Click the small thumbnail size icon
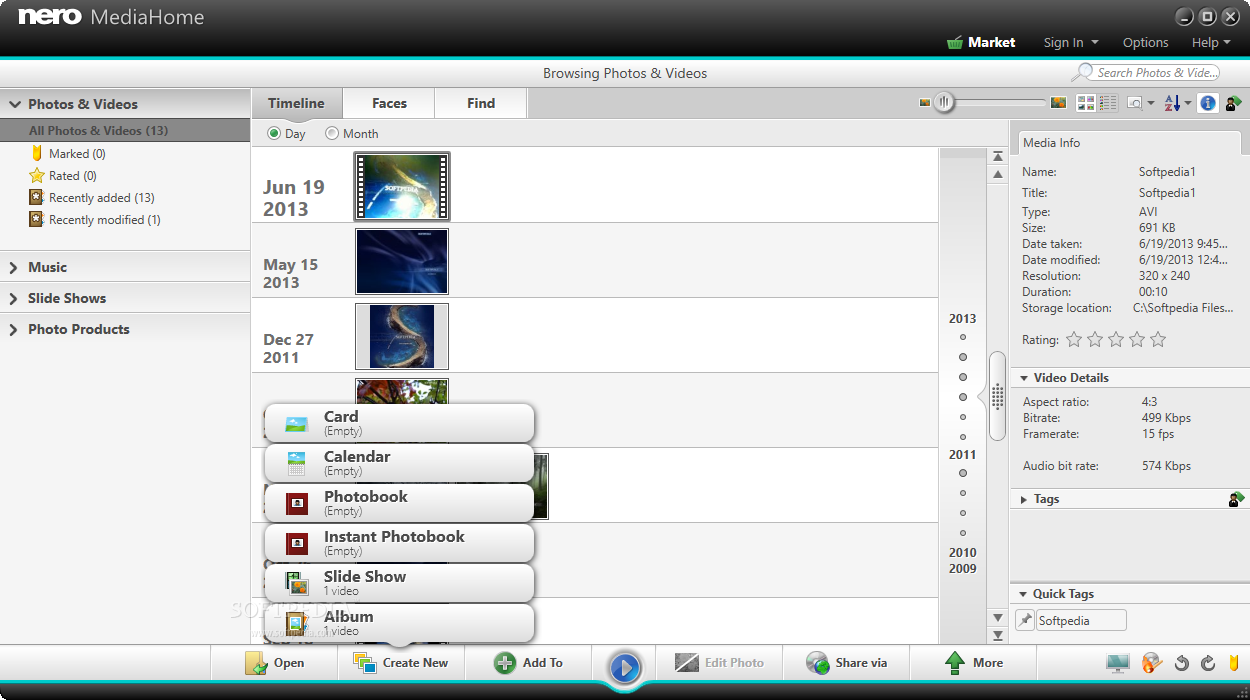 click(925, 103)
